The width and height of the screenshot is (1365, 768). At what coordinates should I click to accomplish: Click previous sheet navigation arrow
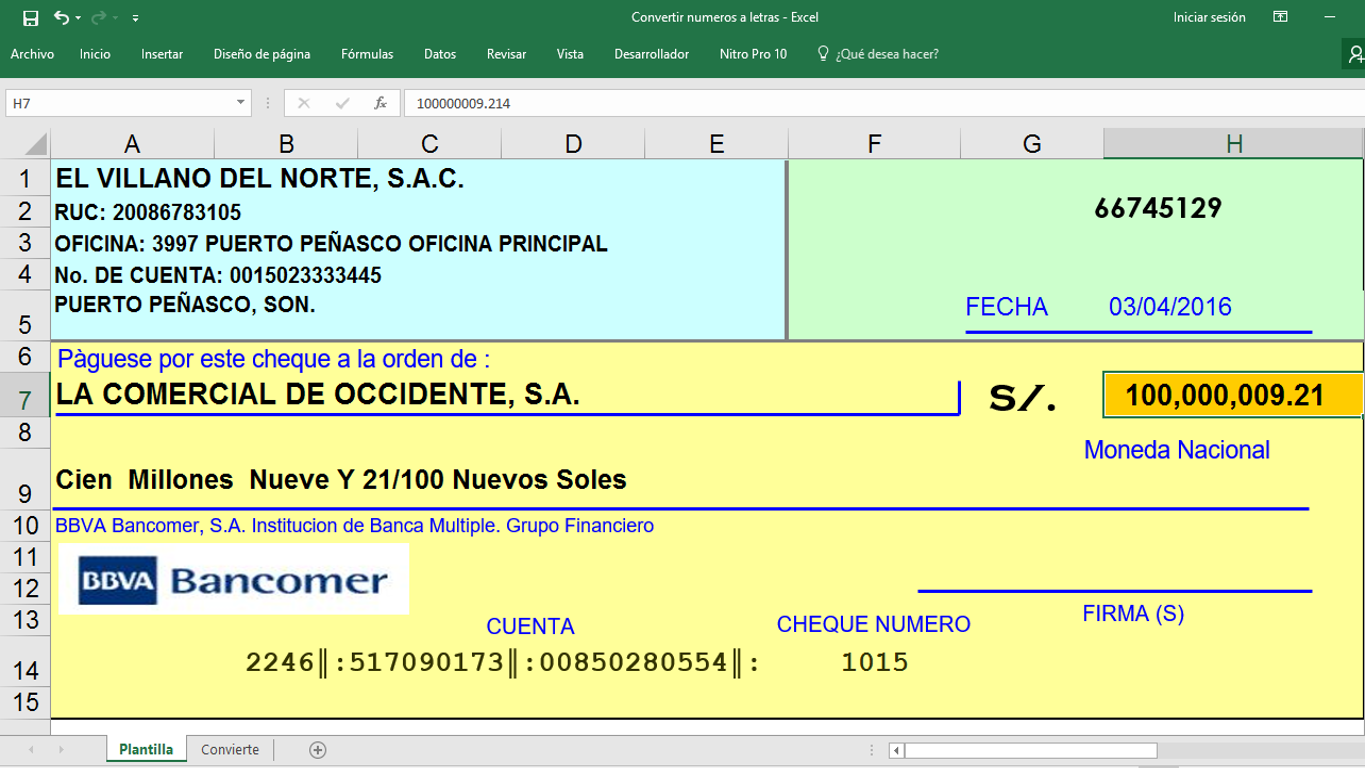tap(31, 749)
